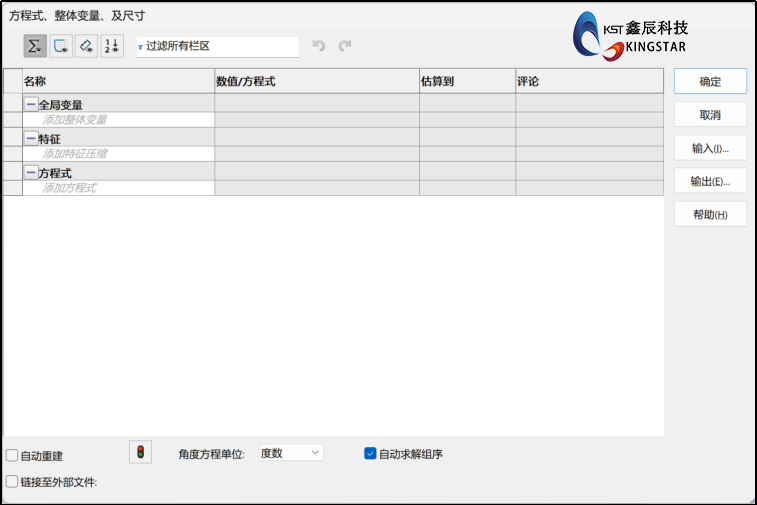
Task: Click the 输入(I)... button
Action: pyautogui.click(x=710, y=148)
